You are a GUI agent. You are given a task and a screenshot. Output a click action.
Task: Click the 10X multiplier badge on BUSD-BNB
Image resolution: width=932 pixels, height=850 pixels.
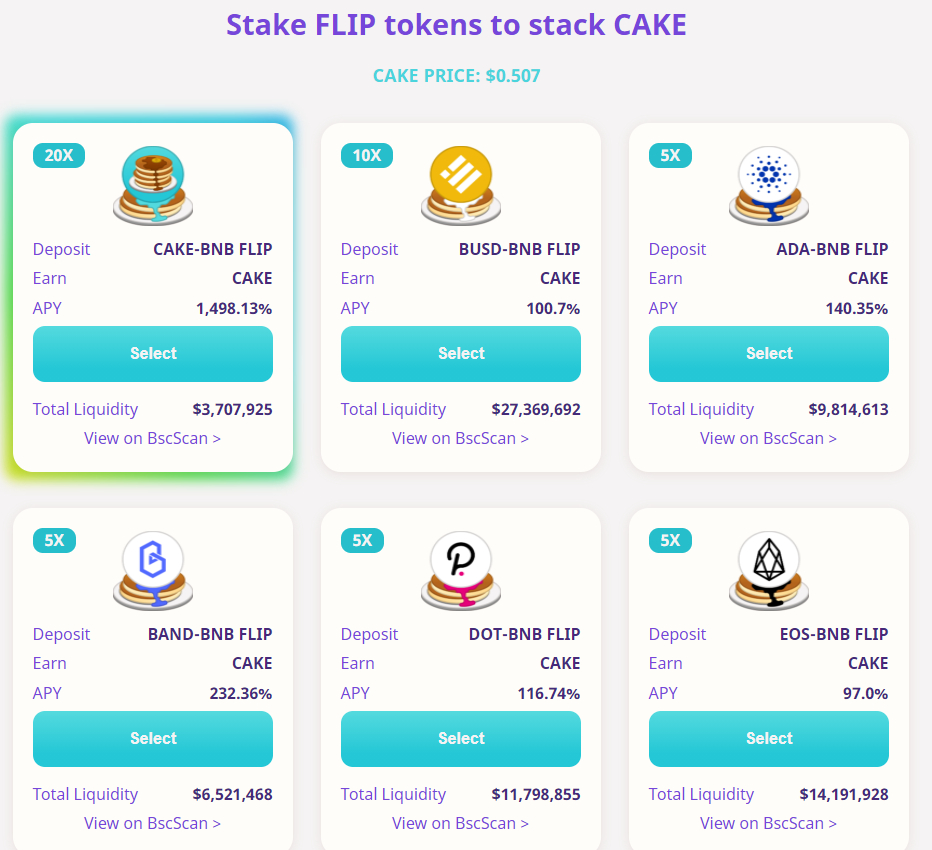tap(367, 155)
